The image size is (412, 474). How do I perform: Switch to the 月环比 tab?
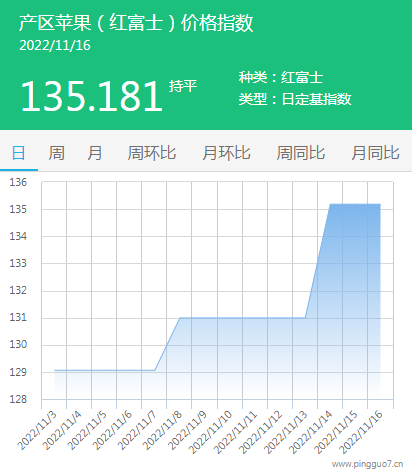point(227,153)
